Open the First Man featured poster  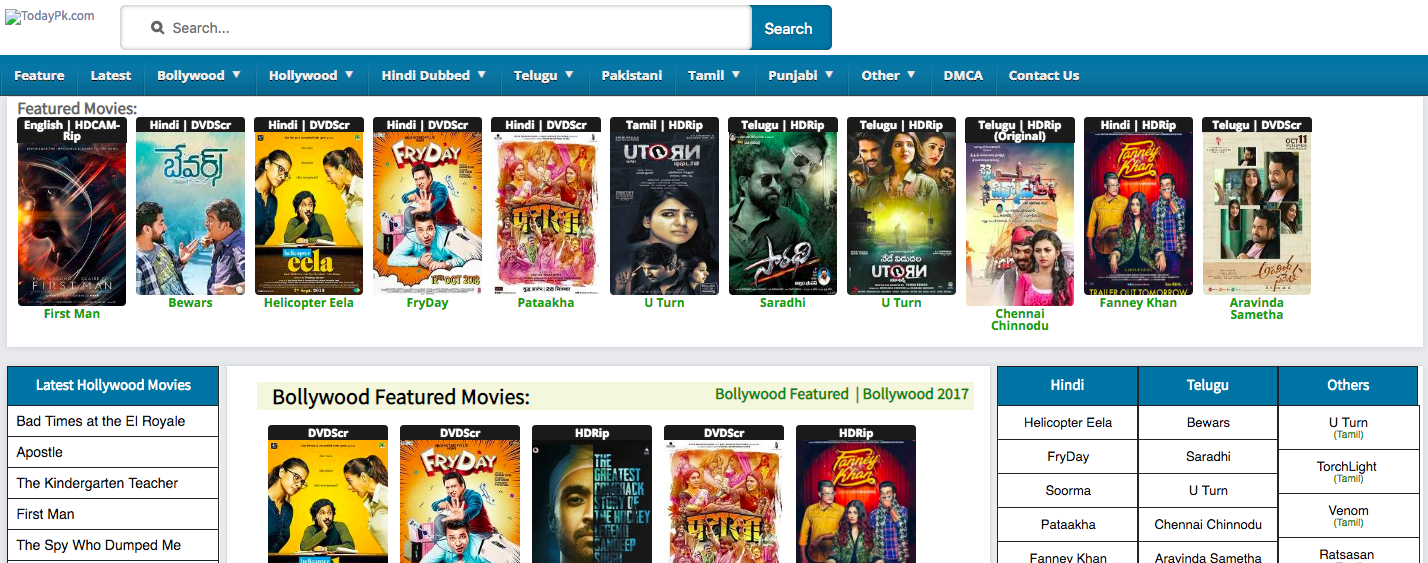72,219
